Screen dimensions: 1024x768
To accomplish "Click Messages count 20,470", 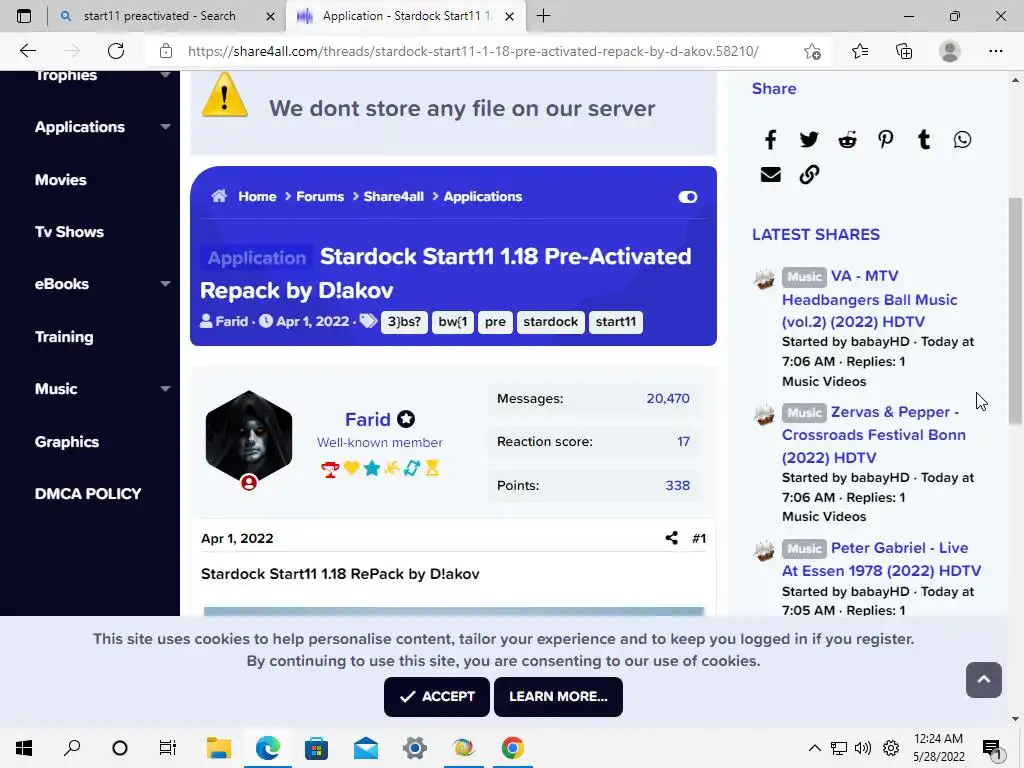I will point(667,398).
